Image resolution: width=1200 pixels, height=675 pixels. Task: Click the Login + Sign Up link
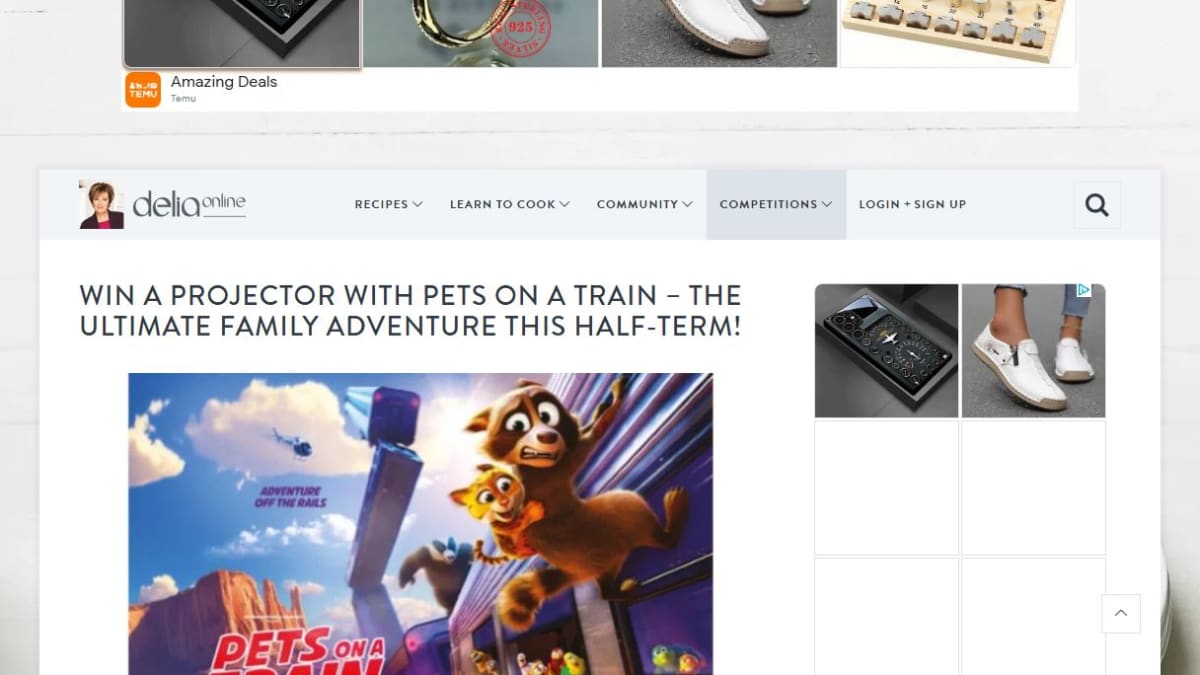[x=912, y=204]
